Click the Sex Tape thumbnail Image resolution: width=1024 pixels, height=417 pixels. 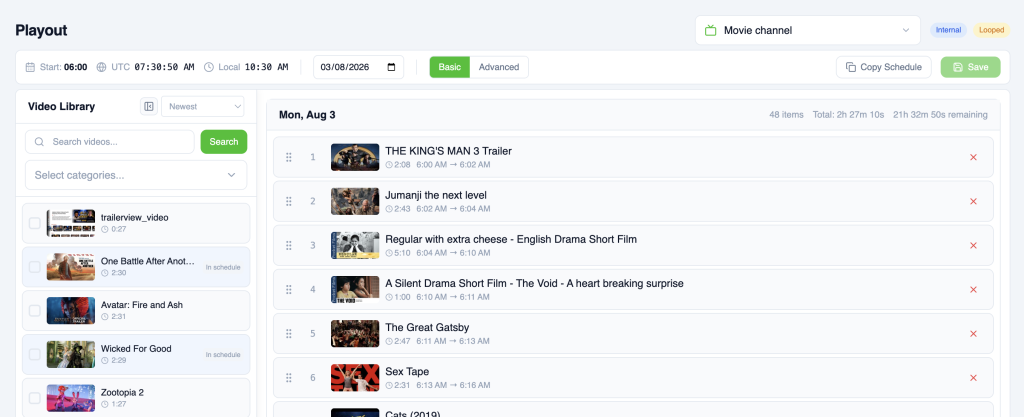point(355,378)
